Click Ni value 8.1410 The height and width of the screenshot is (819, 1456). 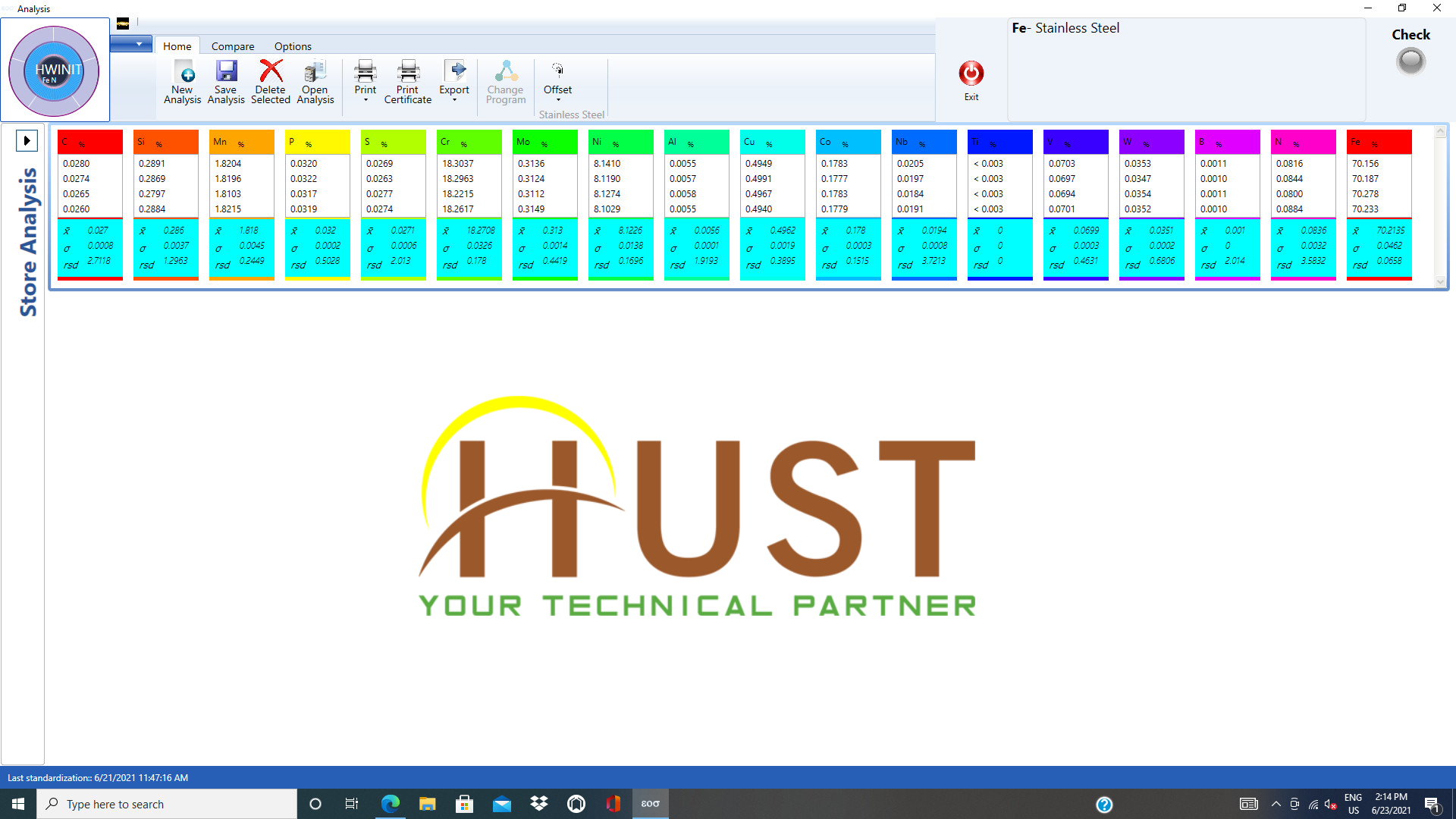click(x=607, y=164)
